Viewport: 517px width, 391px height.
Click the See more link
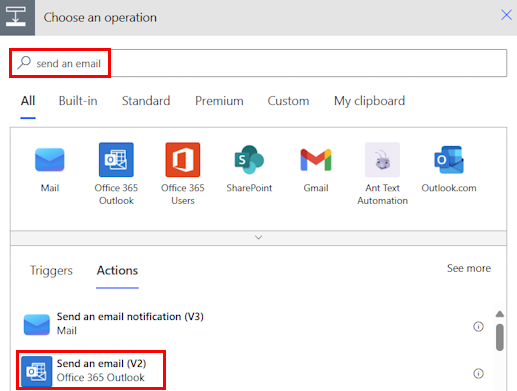(469, 268)
